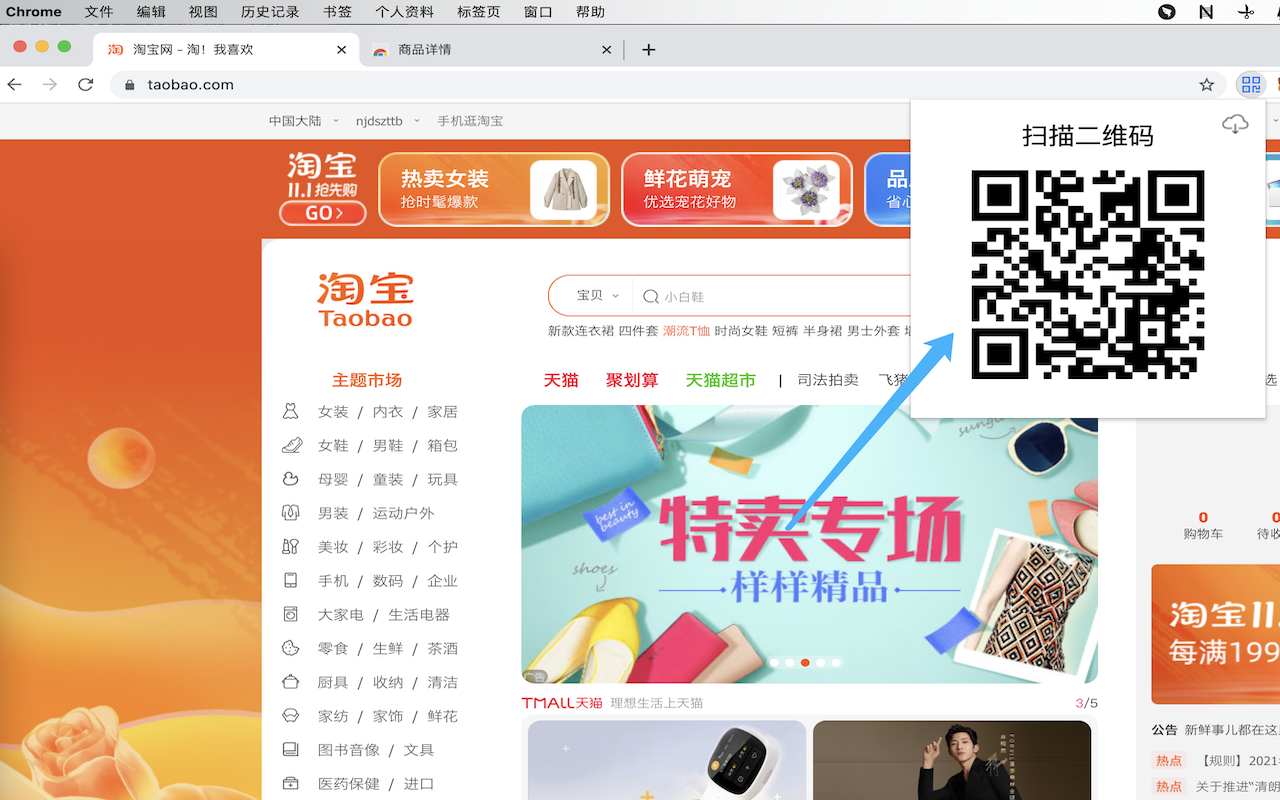Click the 茶酒 category link
The height and width of the screenshot is (800, 1280).
[x=443, y=648]
